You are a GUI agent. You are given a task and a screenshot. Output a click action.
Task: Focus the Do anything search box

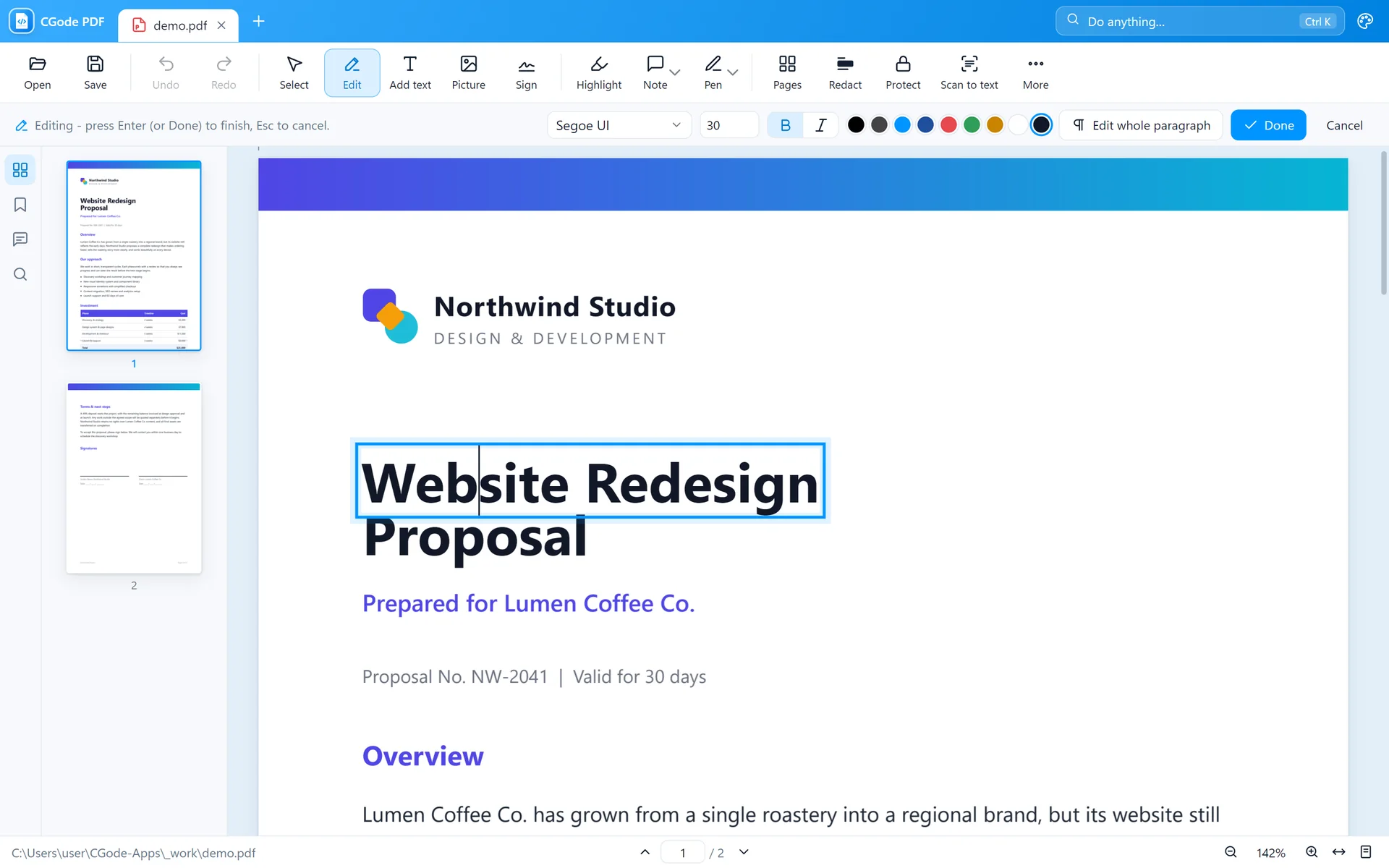tap(1199, 22)
